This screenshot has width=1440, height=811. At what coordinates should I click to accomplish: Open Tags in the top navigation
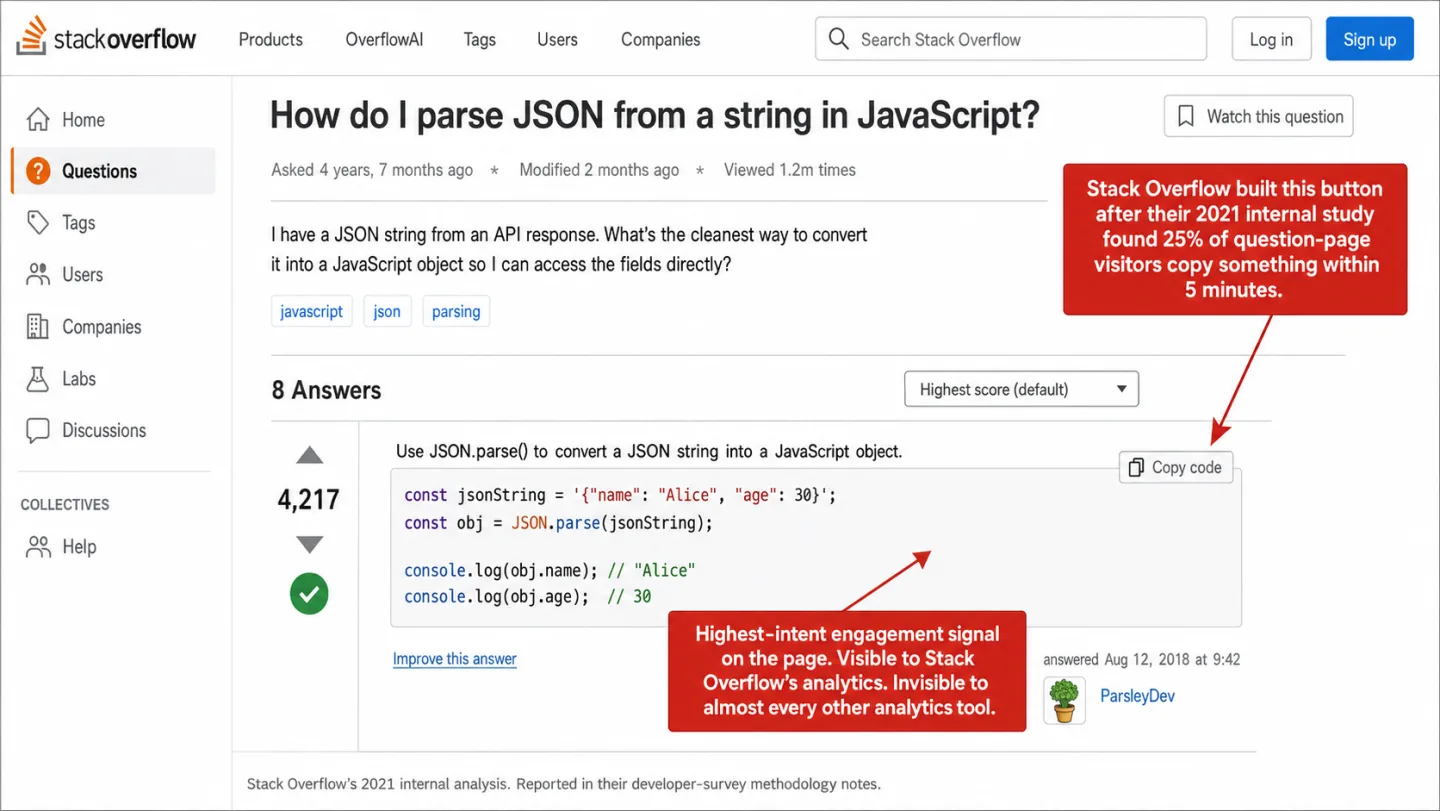pyautogui.click(x=480, y=40)
